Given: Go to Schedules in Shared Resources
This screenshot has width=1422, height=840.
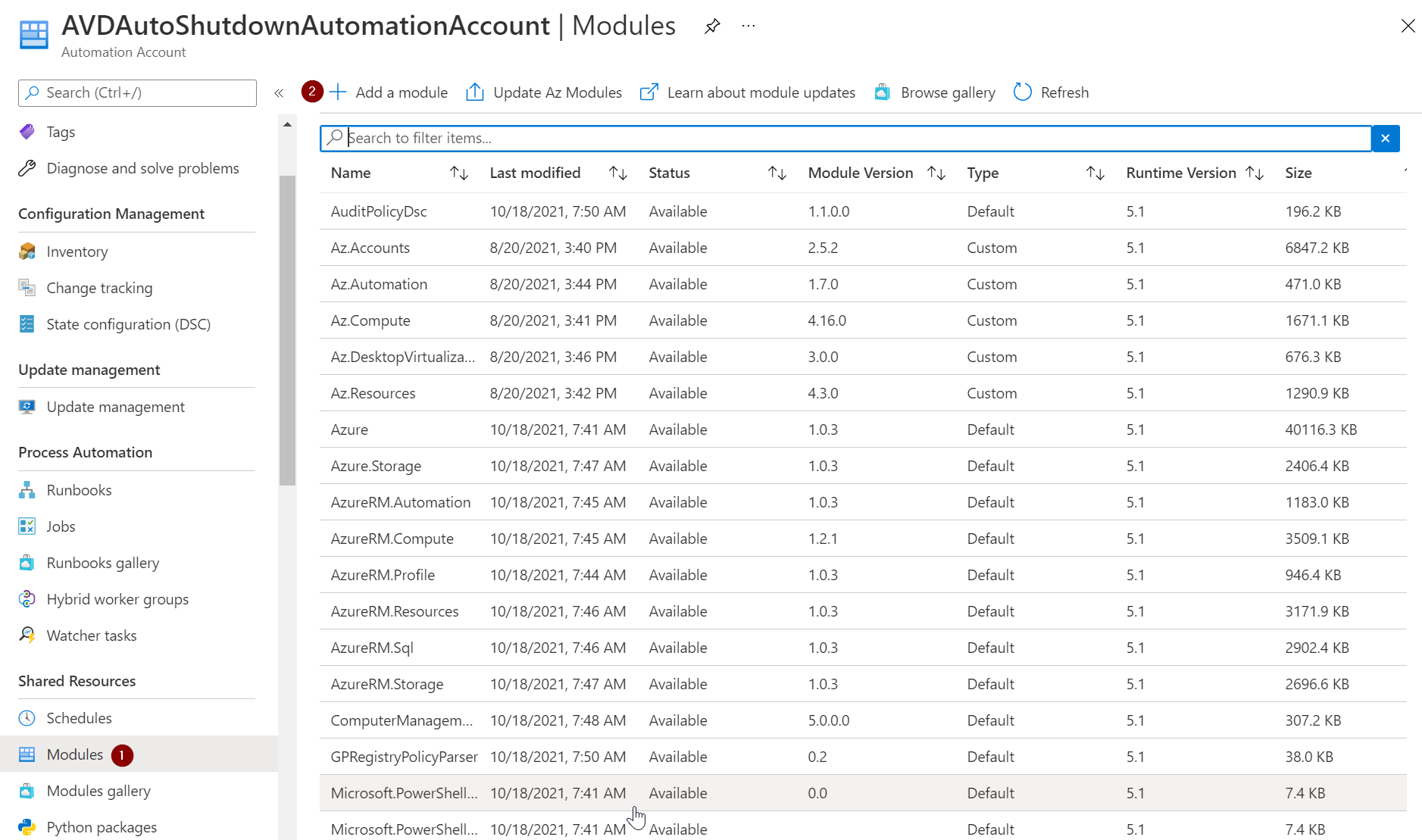Looking at the screenshot, I should coord(79,718).
